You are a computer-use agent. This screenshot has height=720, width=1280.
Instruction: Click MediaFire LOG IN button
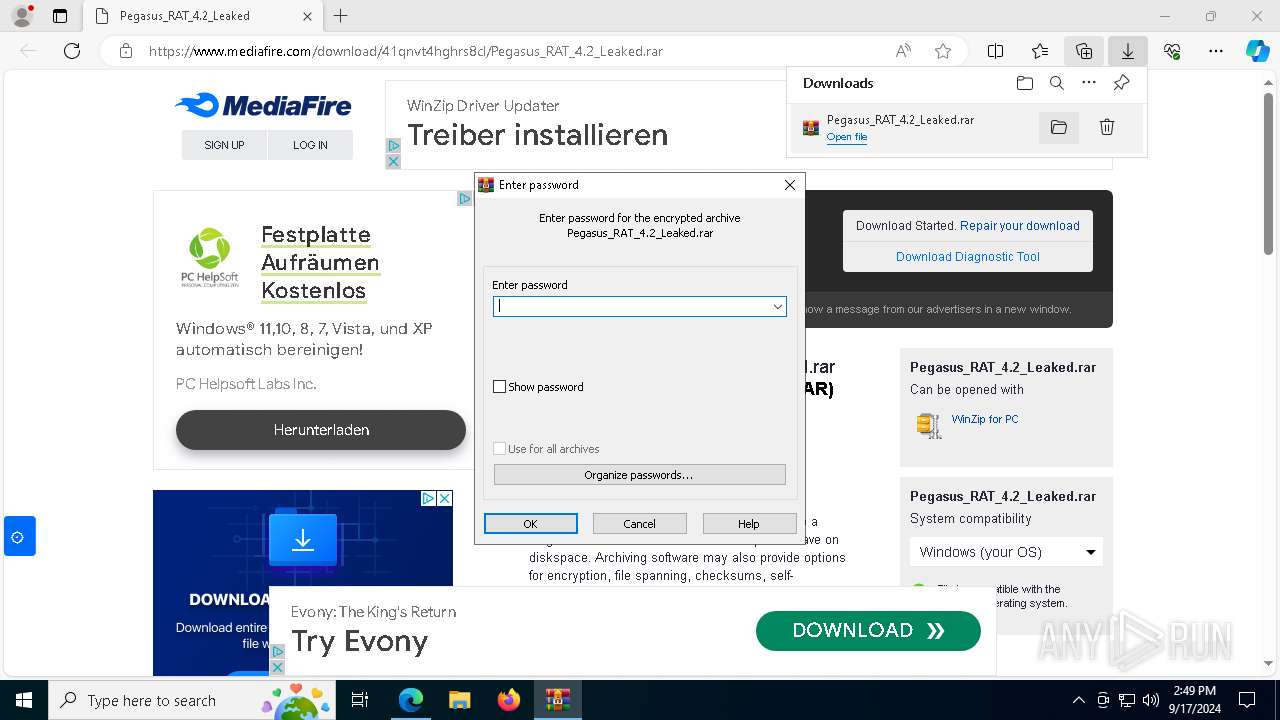[x=310, y=145]
